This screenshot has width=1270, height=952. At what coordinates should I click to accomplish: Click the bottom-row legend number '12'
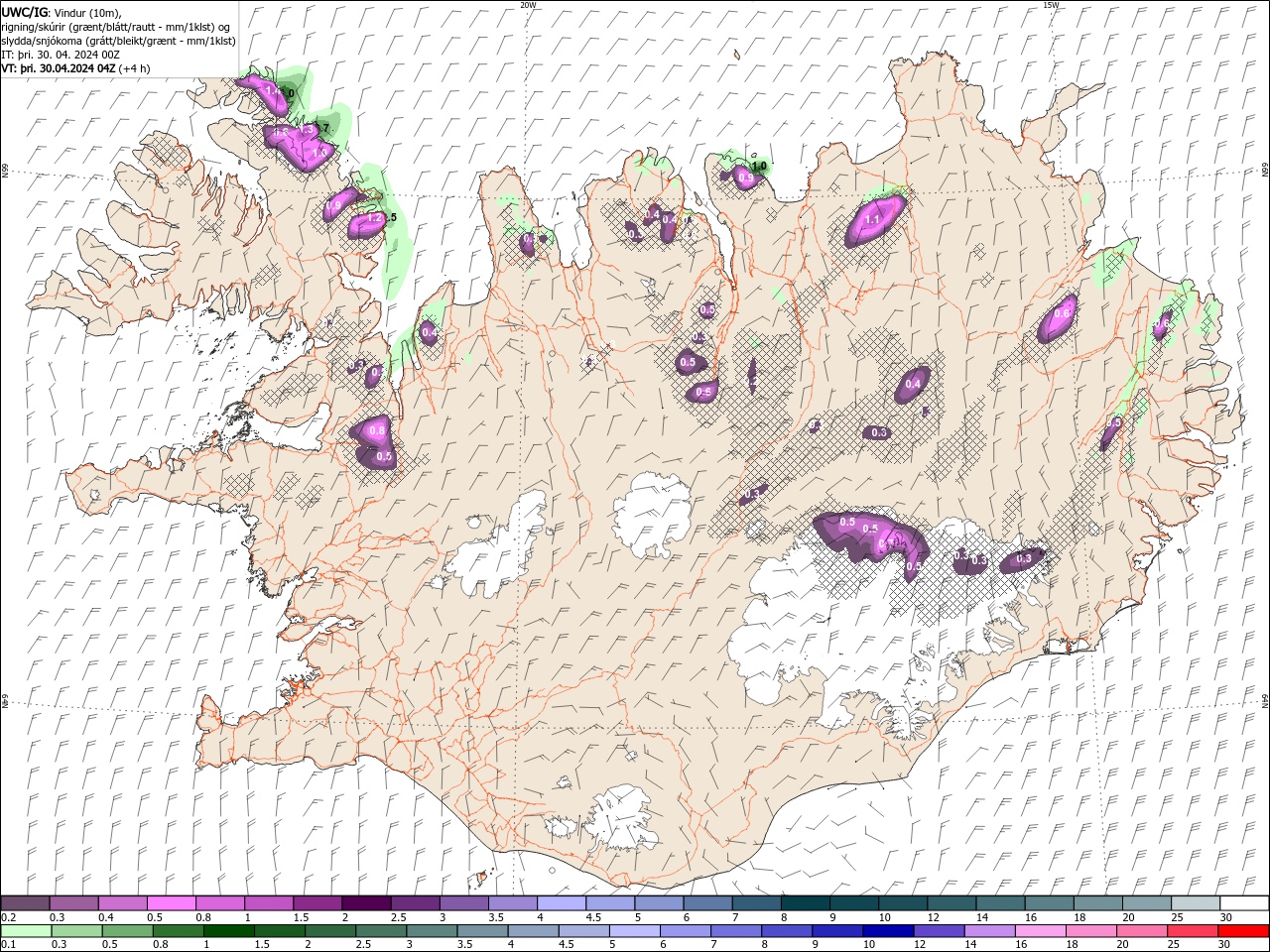pyautogui.click(x=918, y=945)
